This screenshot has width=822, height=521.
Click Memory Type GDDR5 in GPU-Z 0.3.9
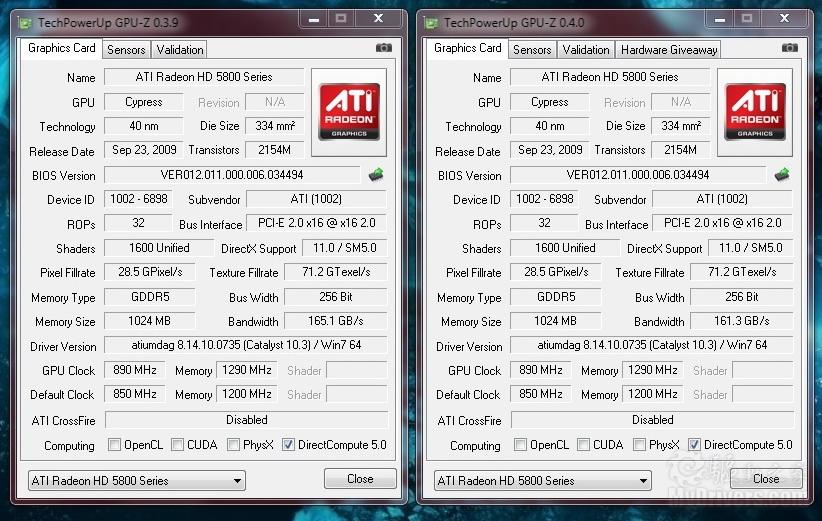[150, 297]
